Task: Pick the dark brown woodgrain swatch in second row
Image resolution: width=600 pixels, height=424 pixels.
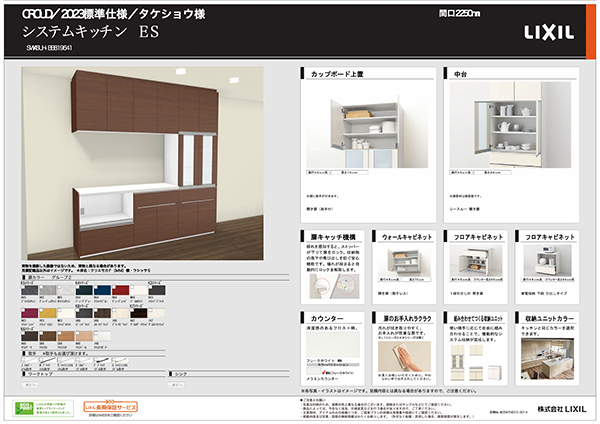Action: click(103, 313)
